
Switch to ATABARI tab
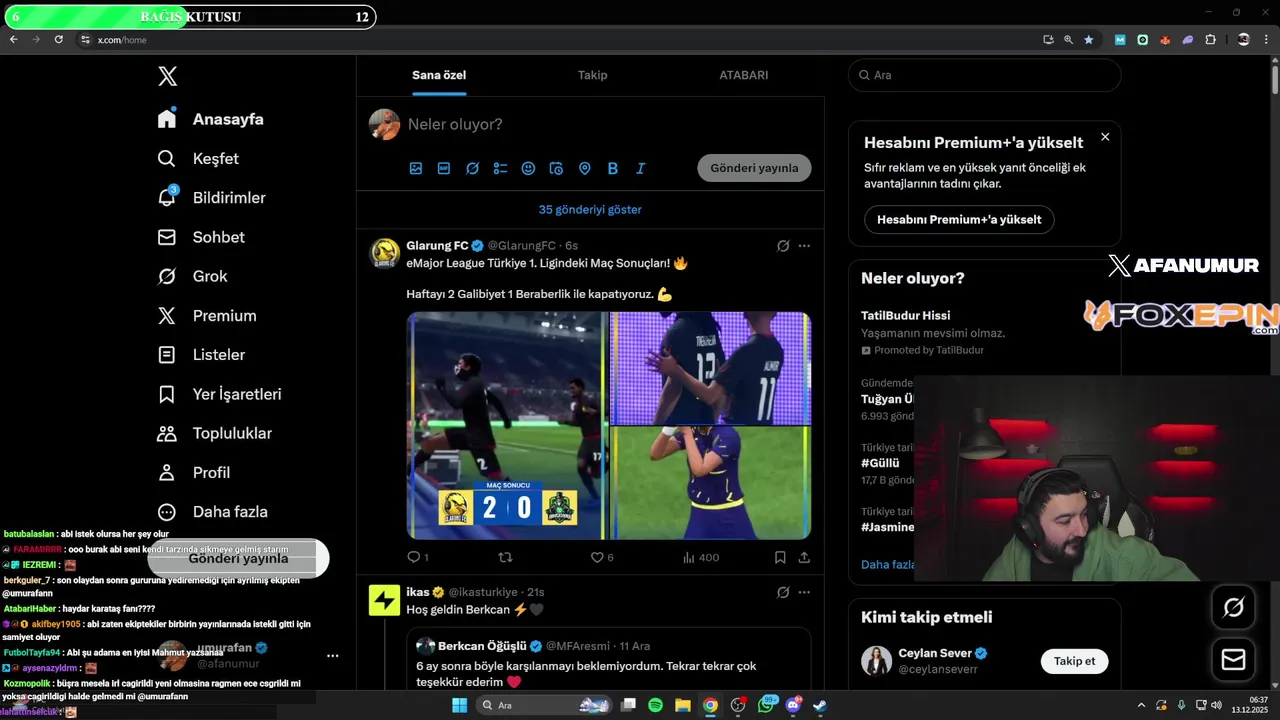pyautogui.click(x=744, y=75)
